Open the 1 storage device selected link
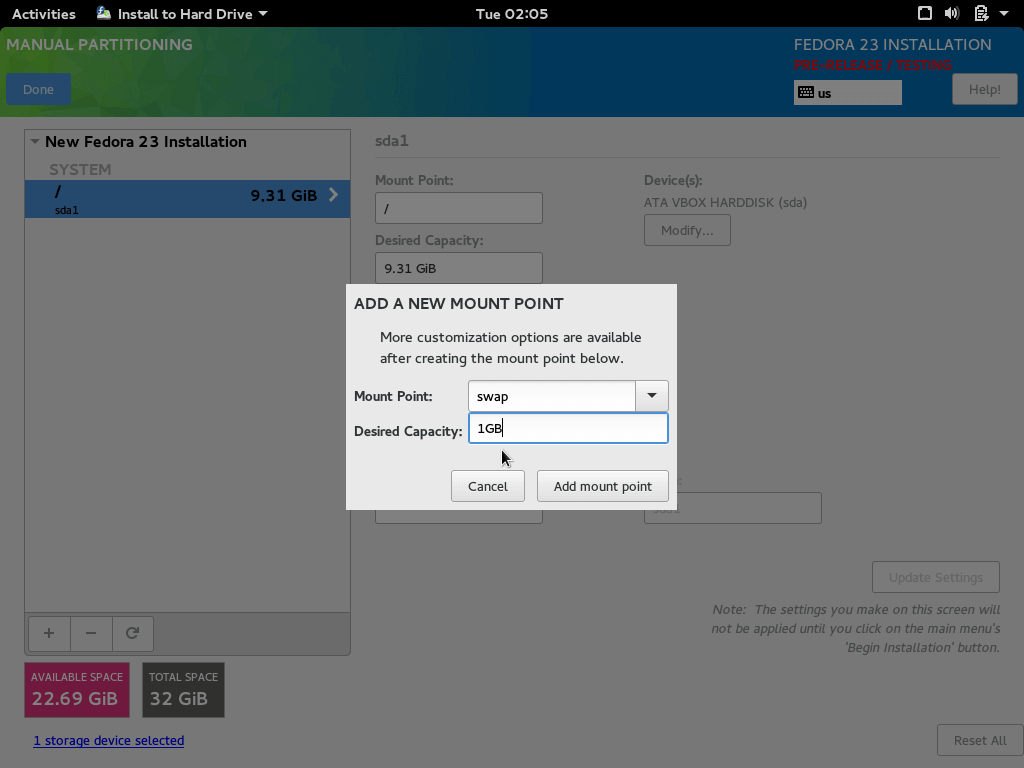The height and width of the screenshot is (768, 1024). point(108,741)
